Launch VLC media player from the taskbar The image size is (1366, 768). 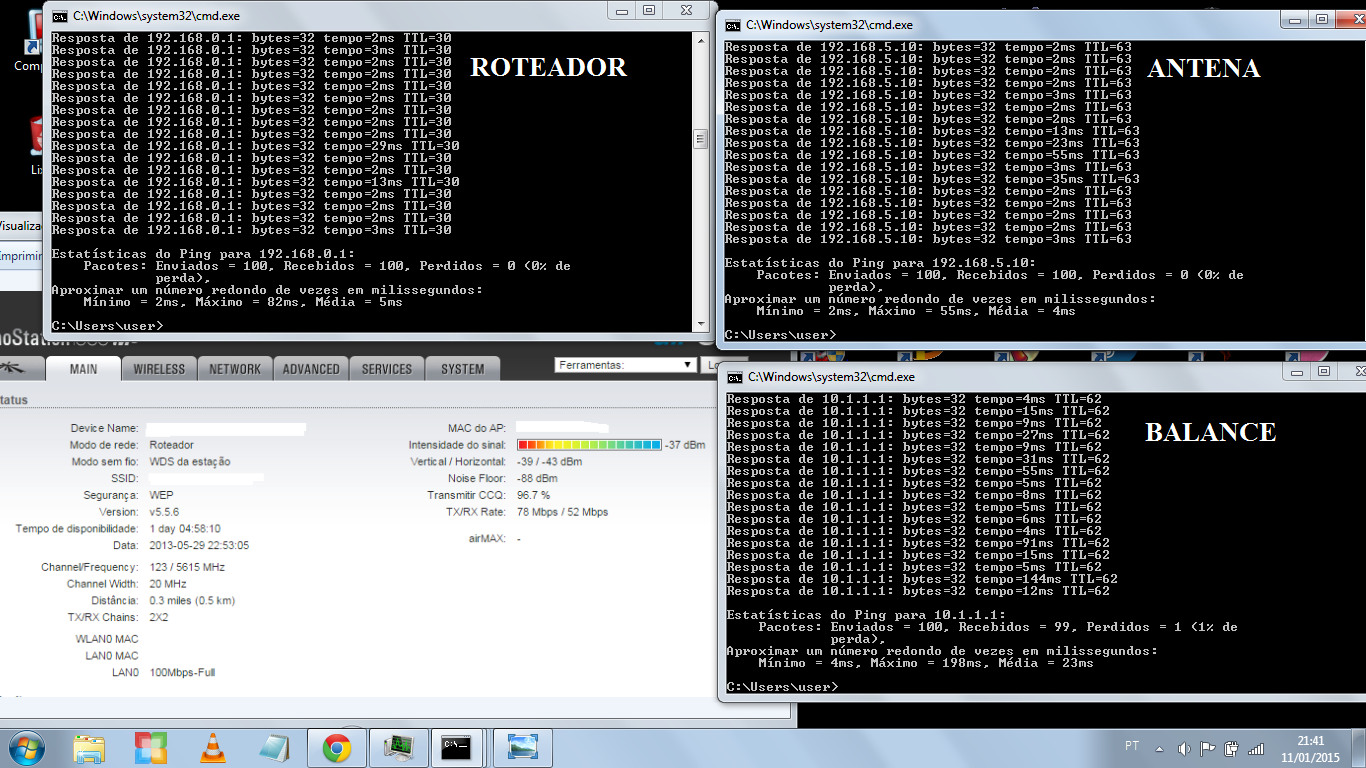pos(213,748)
